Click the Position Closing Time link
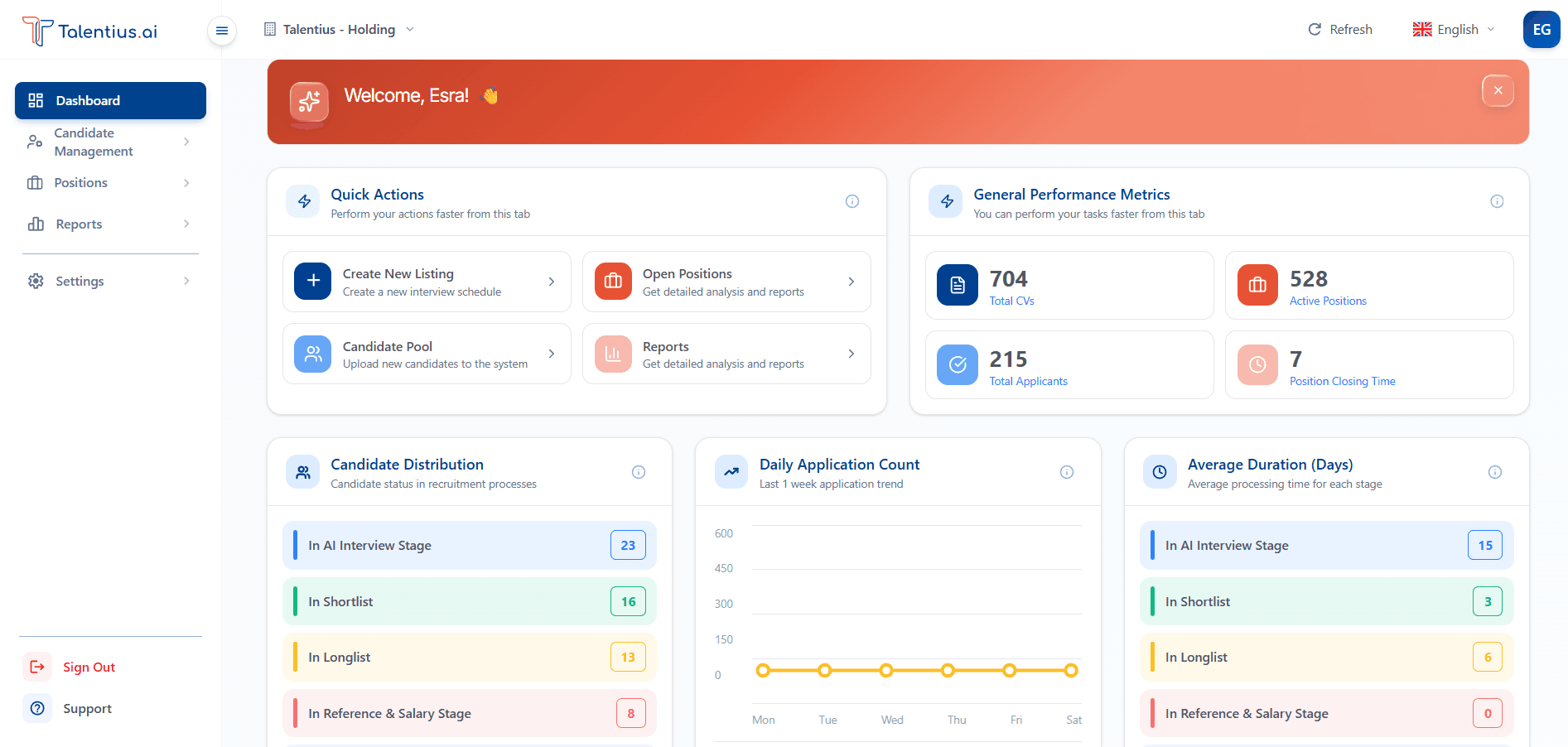This screenshot has height=747, width=1568. (1342, 381)
